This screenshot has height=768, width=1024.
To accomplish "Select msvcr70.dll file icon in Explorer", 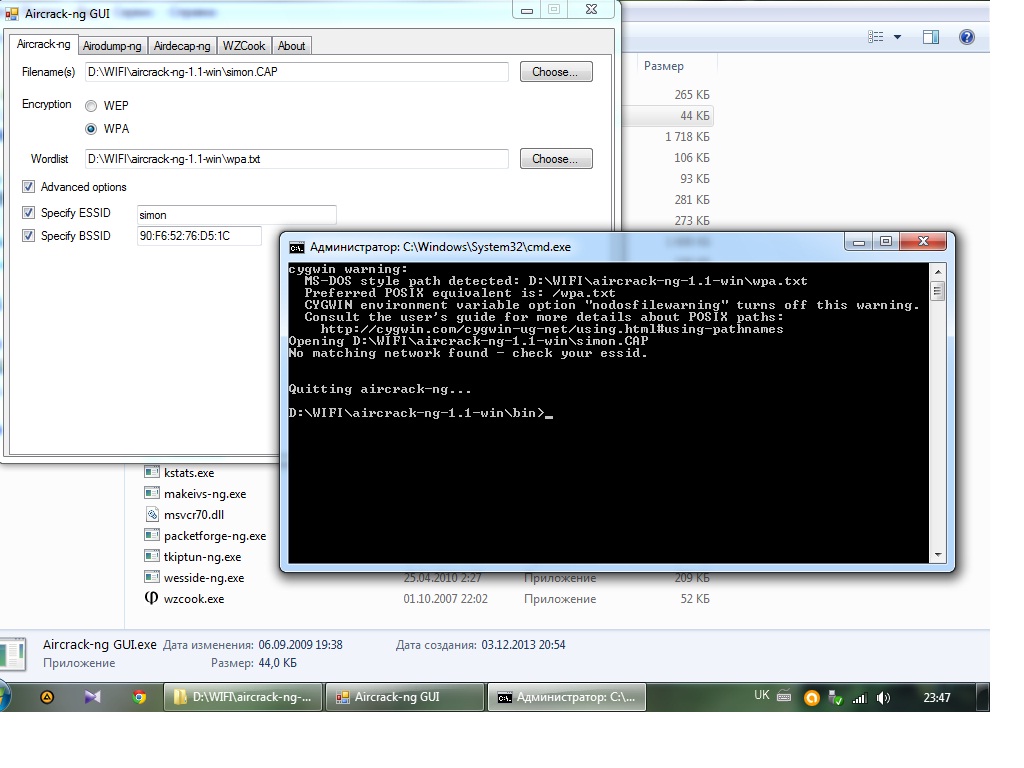I will point(152,514).
